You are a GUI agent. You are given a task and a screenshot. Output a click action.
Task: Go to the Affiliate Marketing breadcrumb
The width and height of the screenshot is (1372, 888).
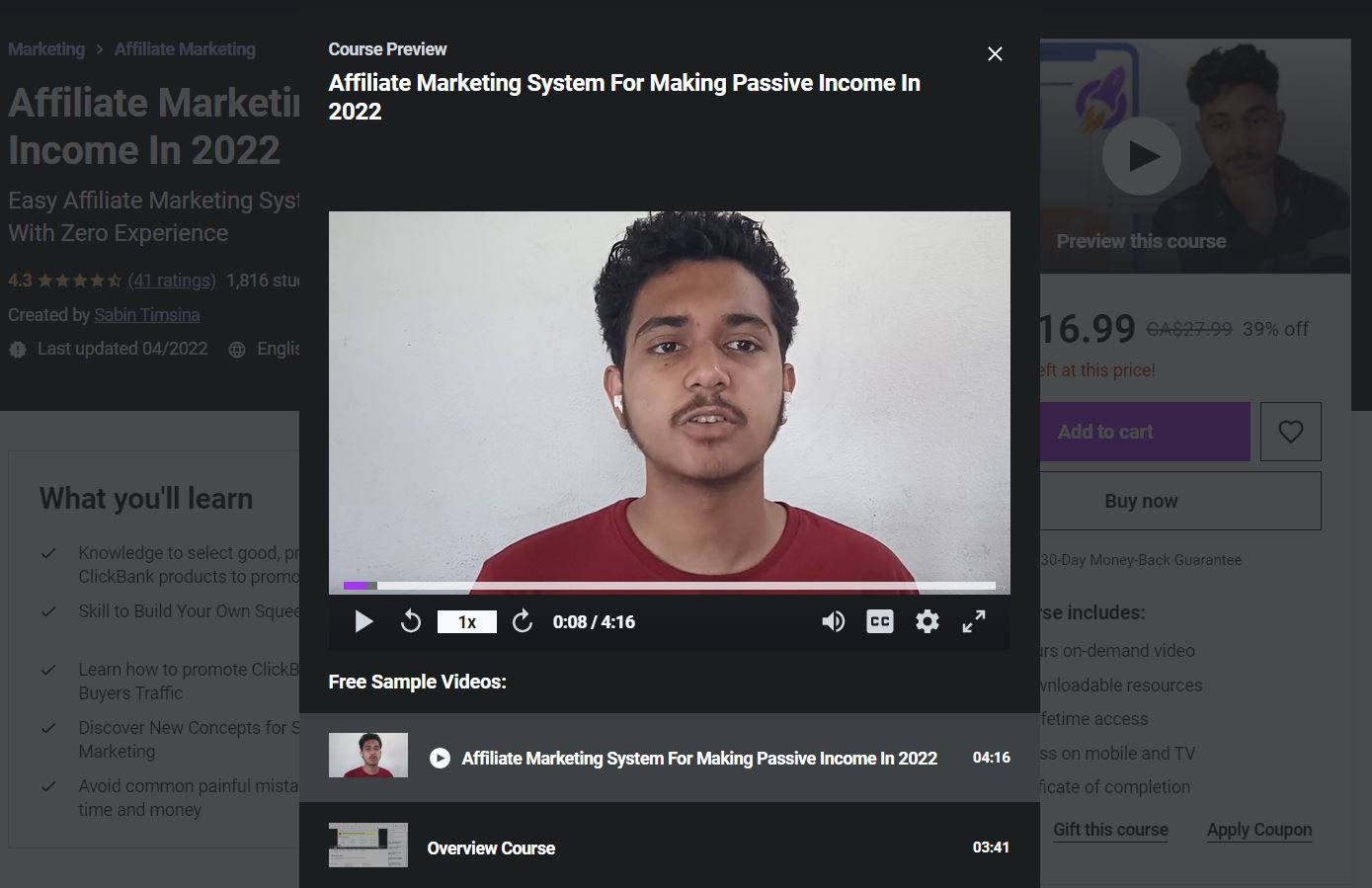[185, 49]
